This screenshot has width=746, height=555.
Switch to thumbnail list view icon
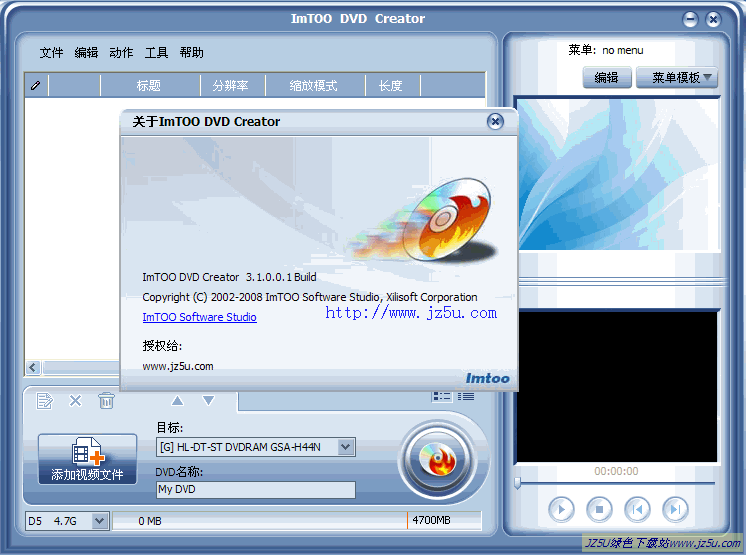442,396
